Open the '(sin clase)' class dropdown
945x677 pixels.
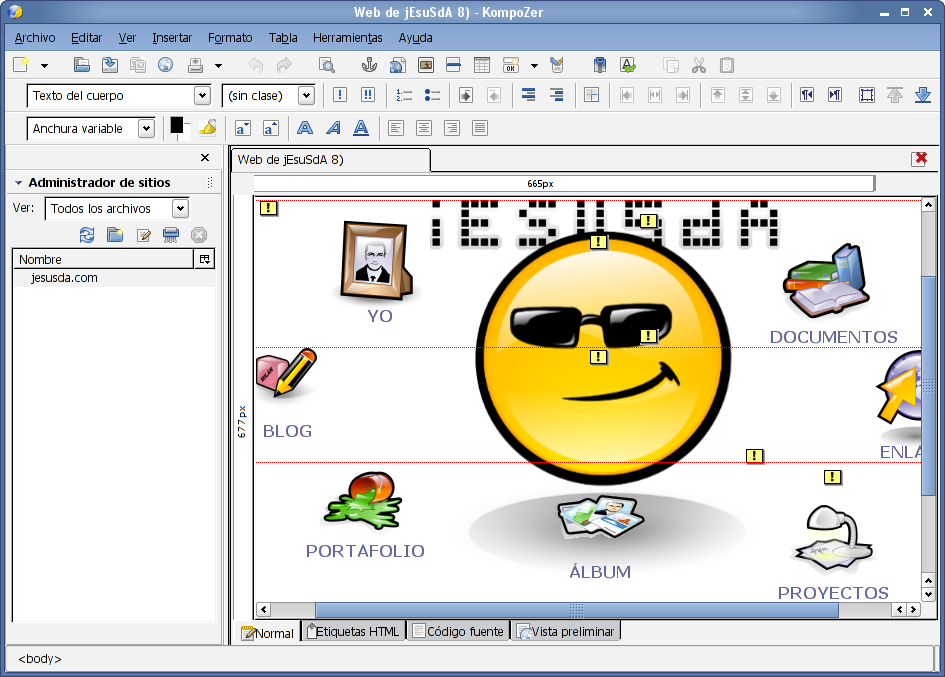tap(306, 95)
